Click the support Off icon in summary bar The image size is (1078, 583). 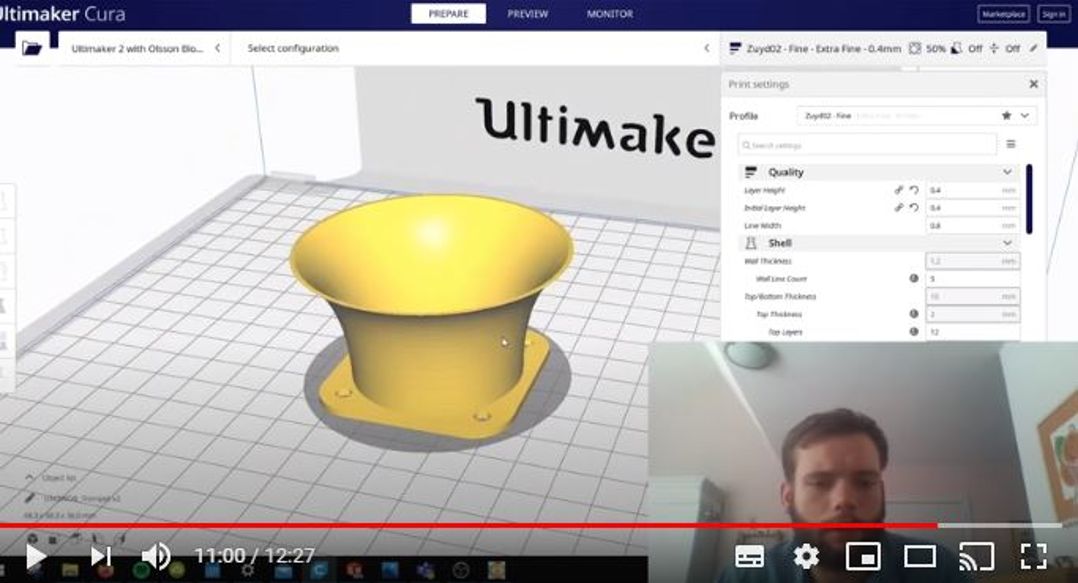coord(956,49)
